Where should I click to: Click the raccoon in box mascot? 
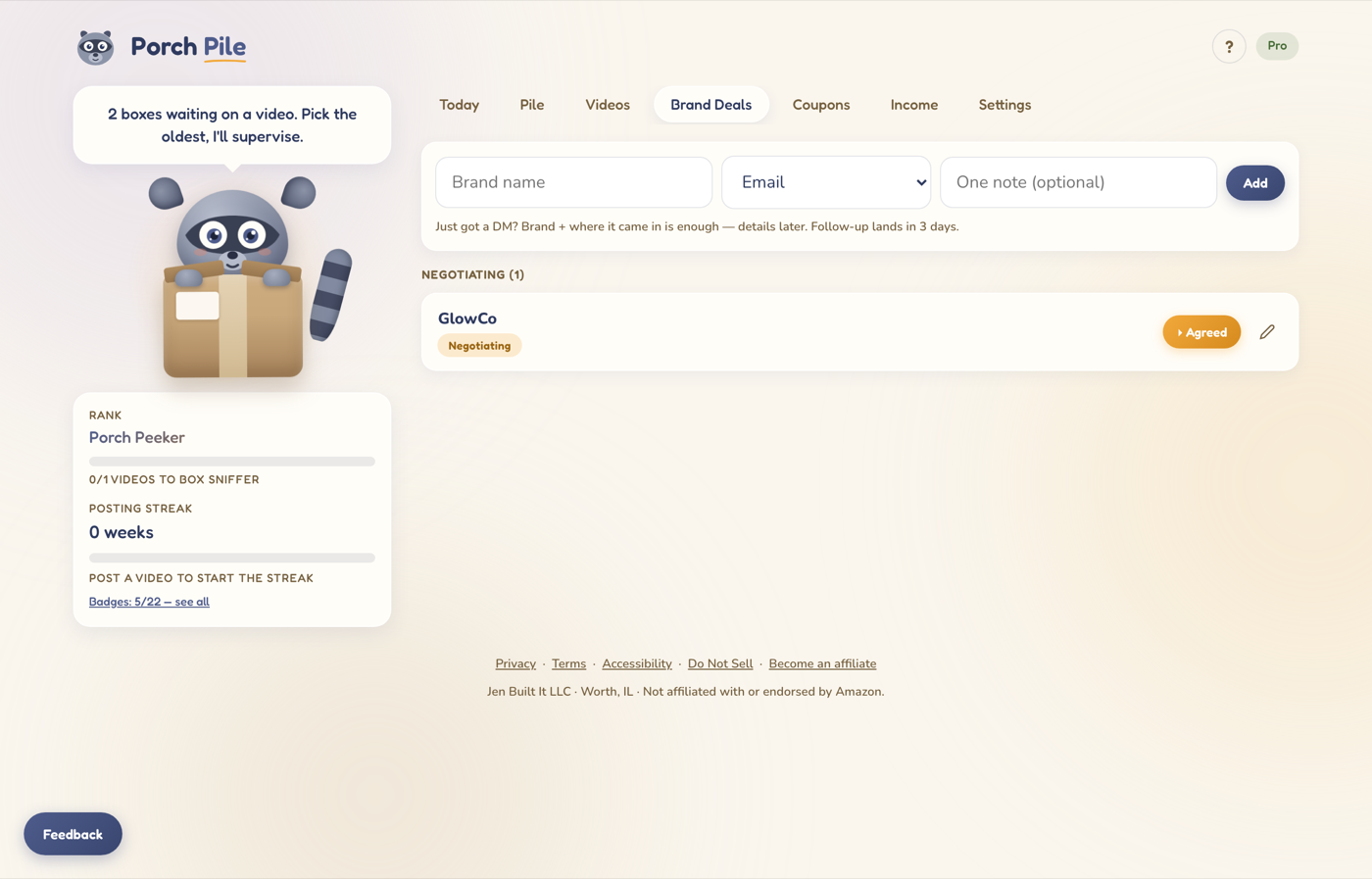(249, 277)
